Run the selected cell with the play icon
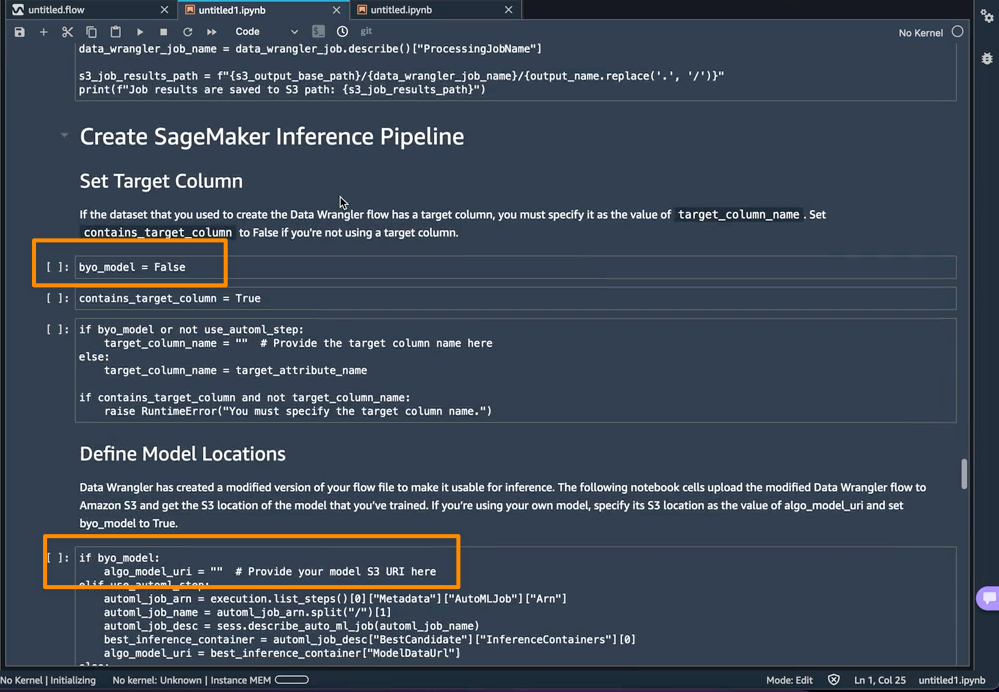This screenshot has height=692, width=999. pos(140,32)
